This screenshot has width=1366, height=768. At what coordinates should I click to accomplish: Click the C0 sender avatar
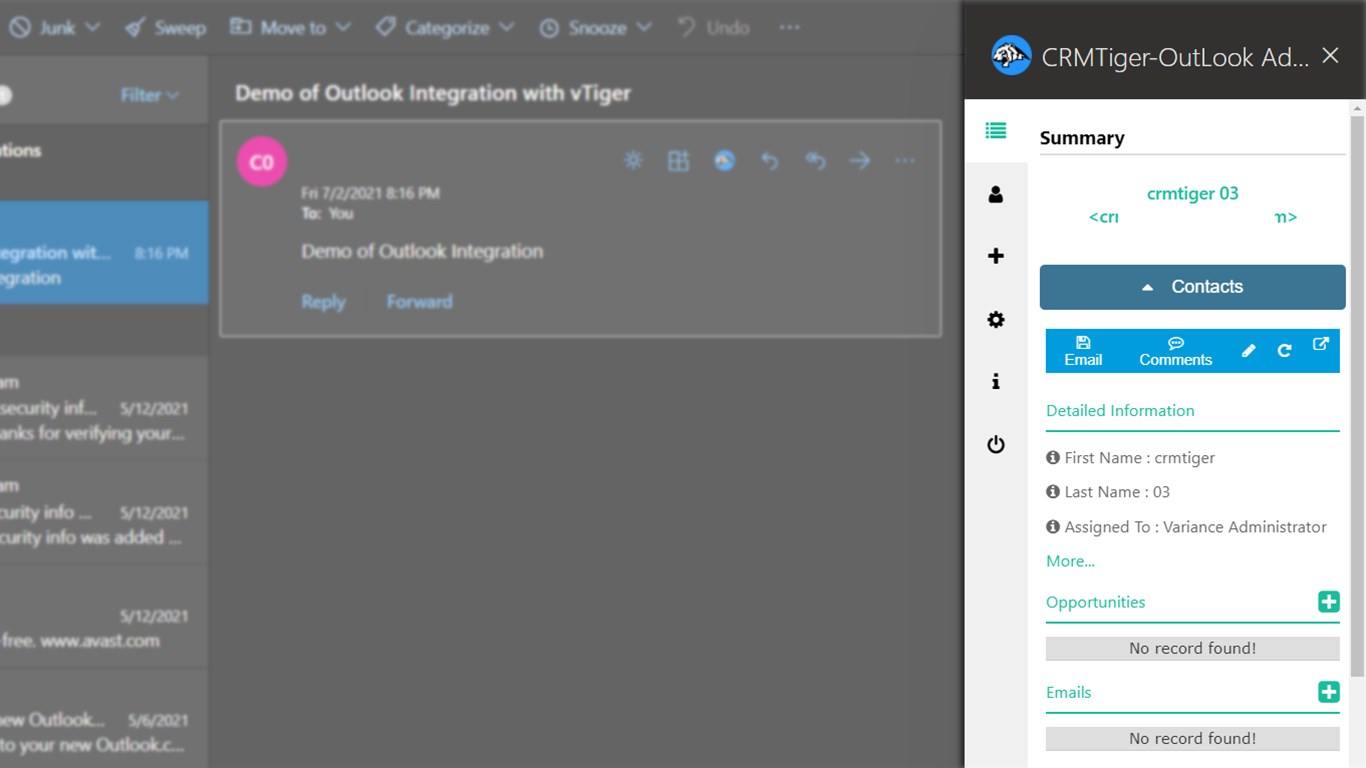click(x=261, y=162)
